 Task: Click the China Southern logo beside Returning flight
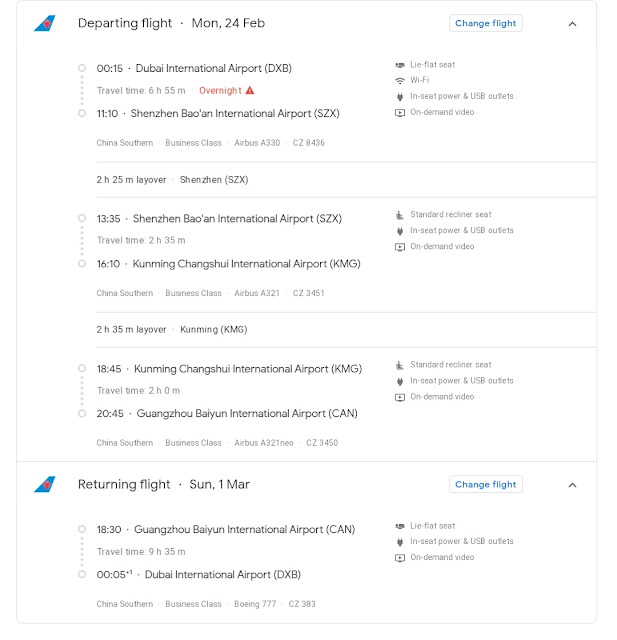point(45,484)
